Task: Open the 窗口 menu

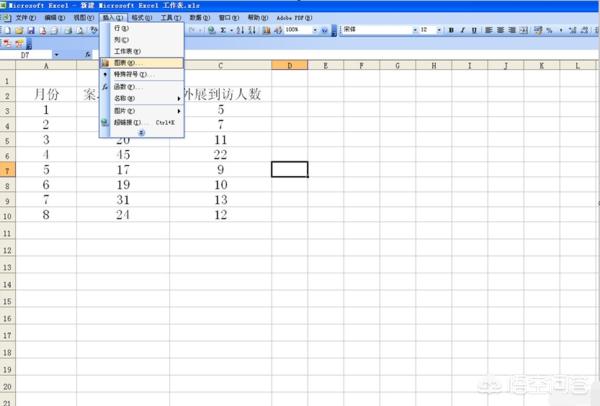Action: coord(229,18)
